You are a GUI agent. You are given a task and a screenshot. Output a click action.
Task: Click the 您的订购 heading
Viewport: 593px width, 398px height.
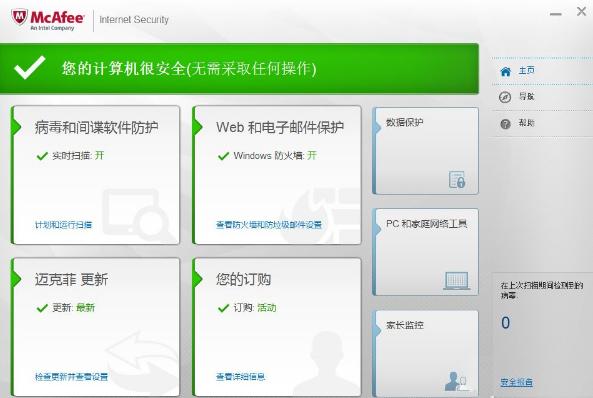(x=244, y=280)
